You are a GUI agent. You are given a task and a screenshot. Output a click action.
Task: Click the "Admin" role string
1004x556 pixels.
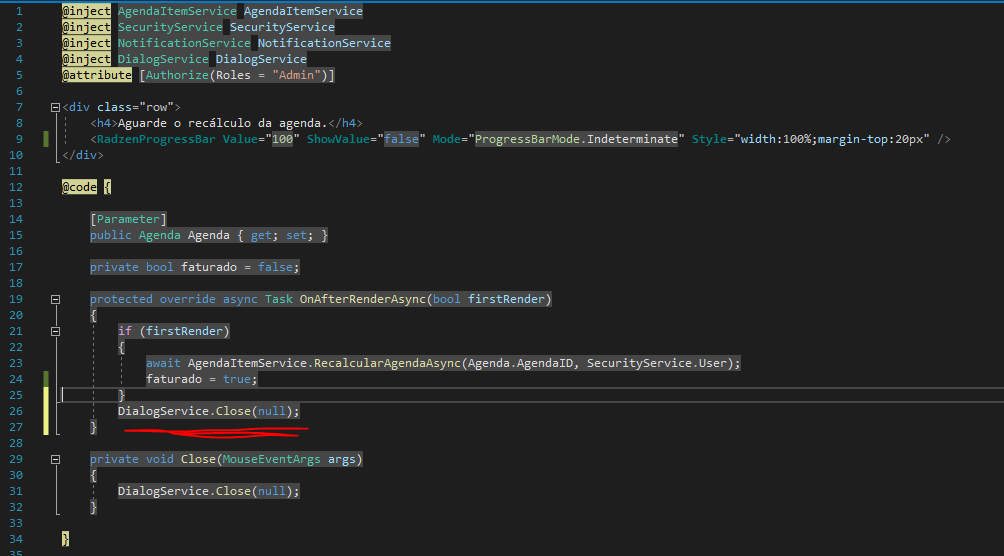pyautogui.click(x=296, y=75)
